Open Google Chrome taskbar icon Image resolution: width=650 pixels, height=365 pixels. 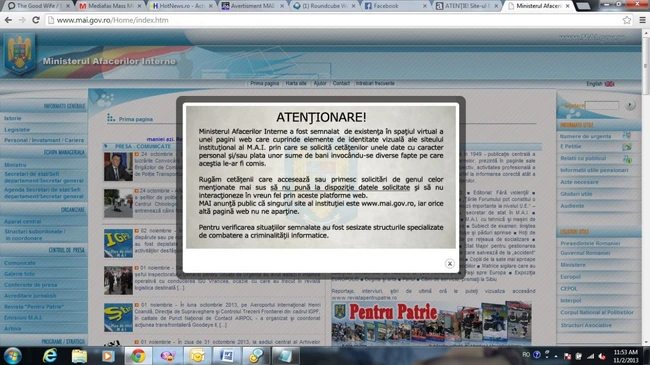pos(138,356)
